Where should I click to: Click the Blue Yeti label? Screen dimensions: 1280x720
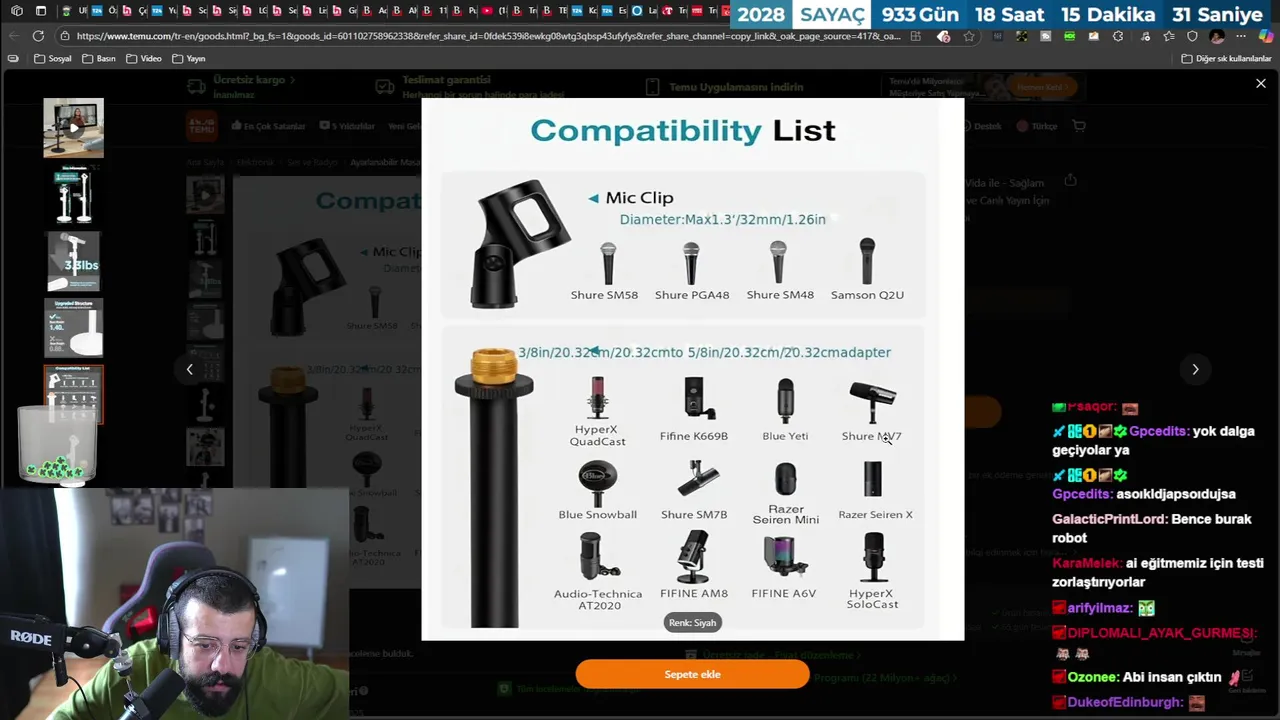[785, 436]
